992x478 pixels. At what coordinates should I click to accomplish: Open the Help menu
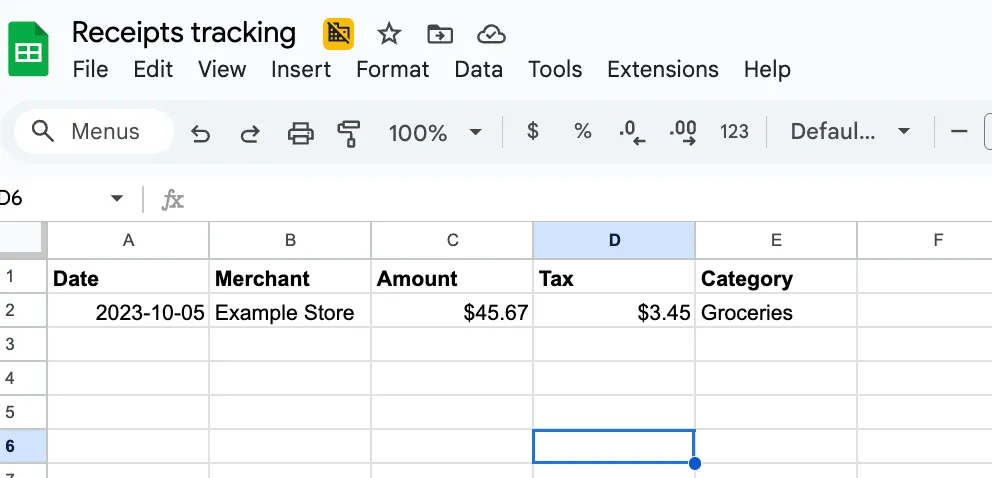click(x=767, y=69)
